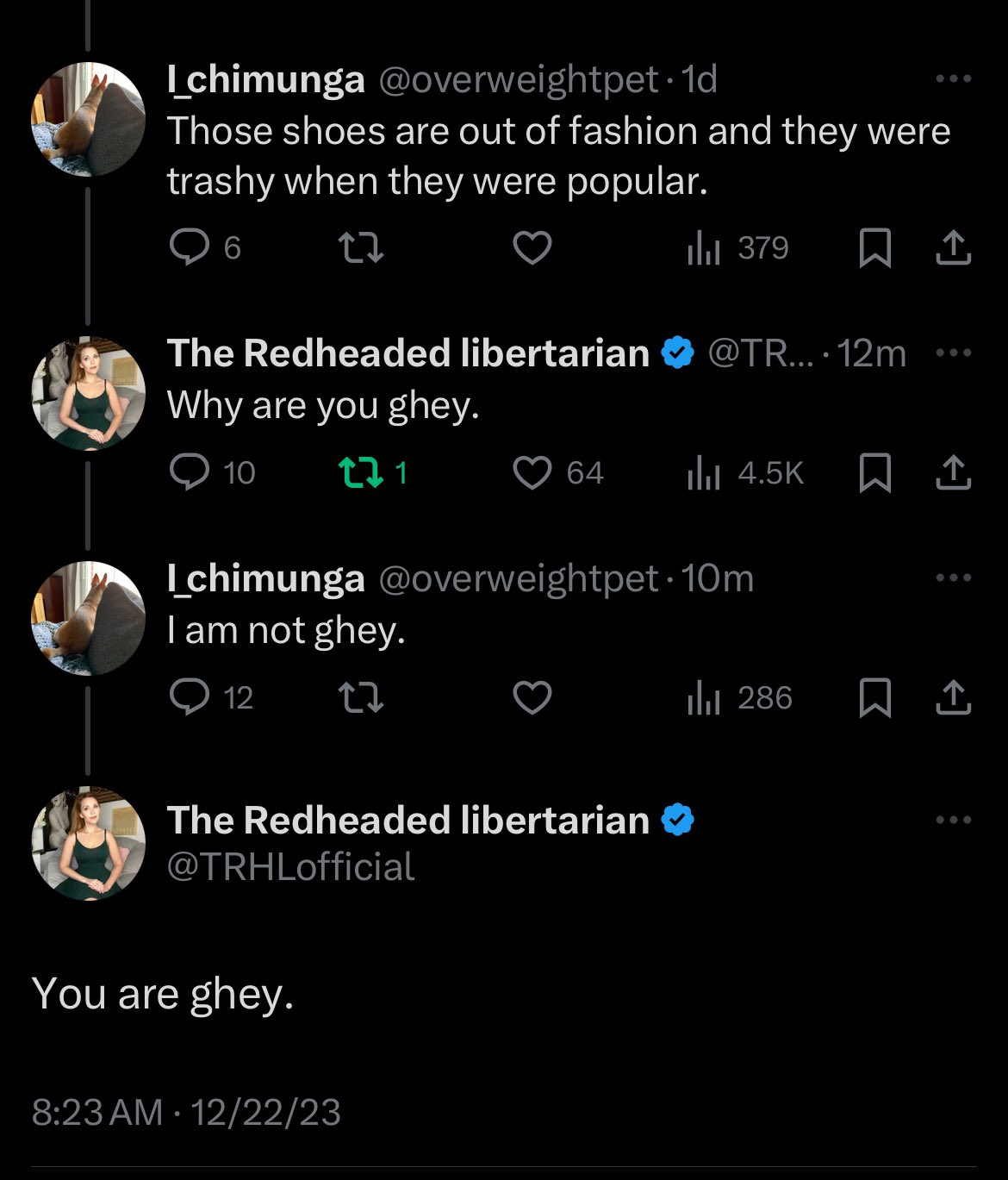The width and height of the screenshot is (1008, 1180).
Task: Open the 8:23 AM · 12/22/23 timestamp
Action: pyautogui.click(x=186, y=1112)
